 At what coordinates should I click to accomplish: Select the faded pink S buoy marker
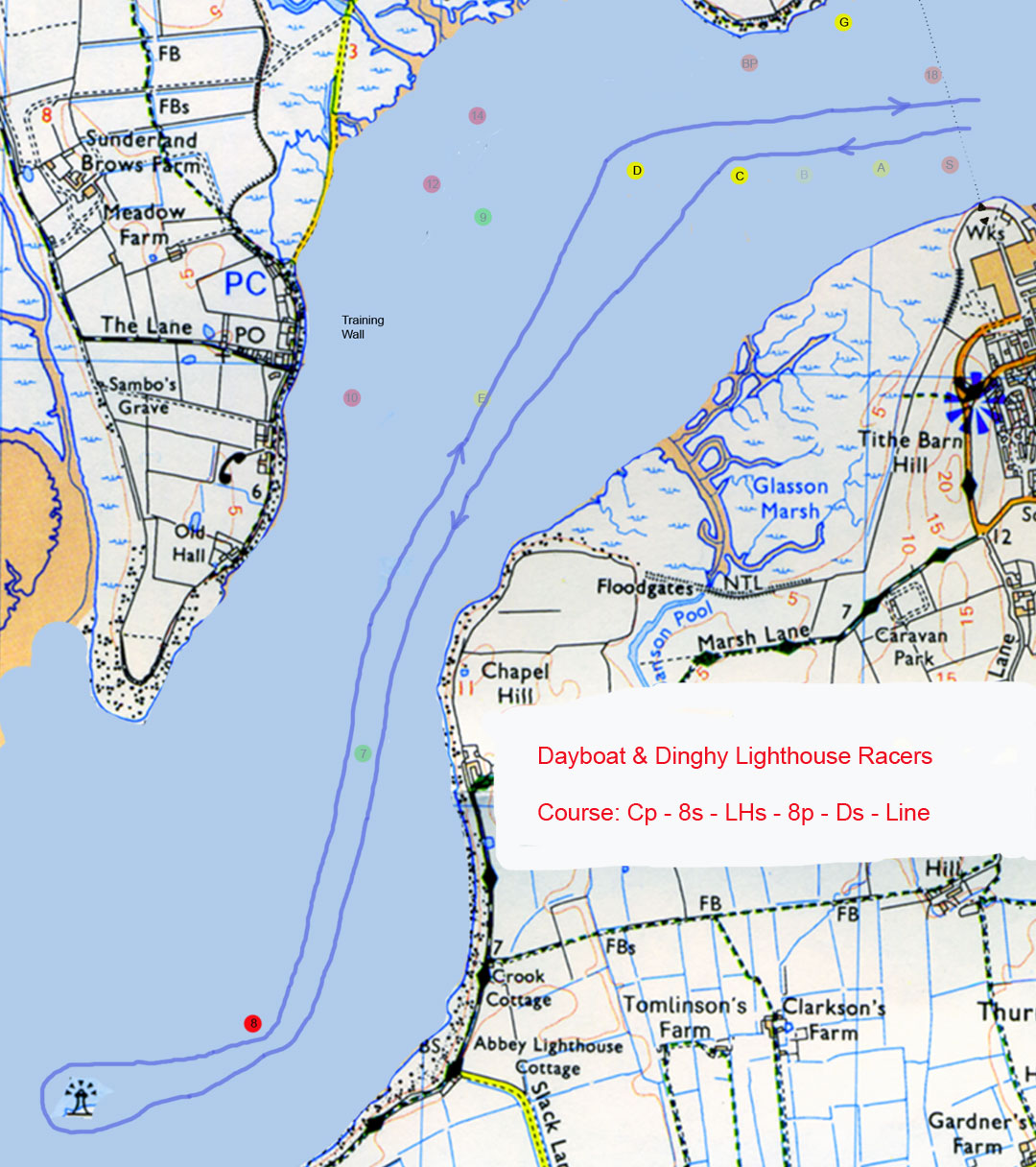949,165
